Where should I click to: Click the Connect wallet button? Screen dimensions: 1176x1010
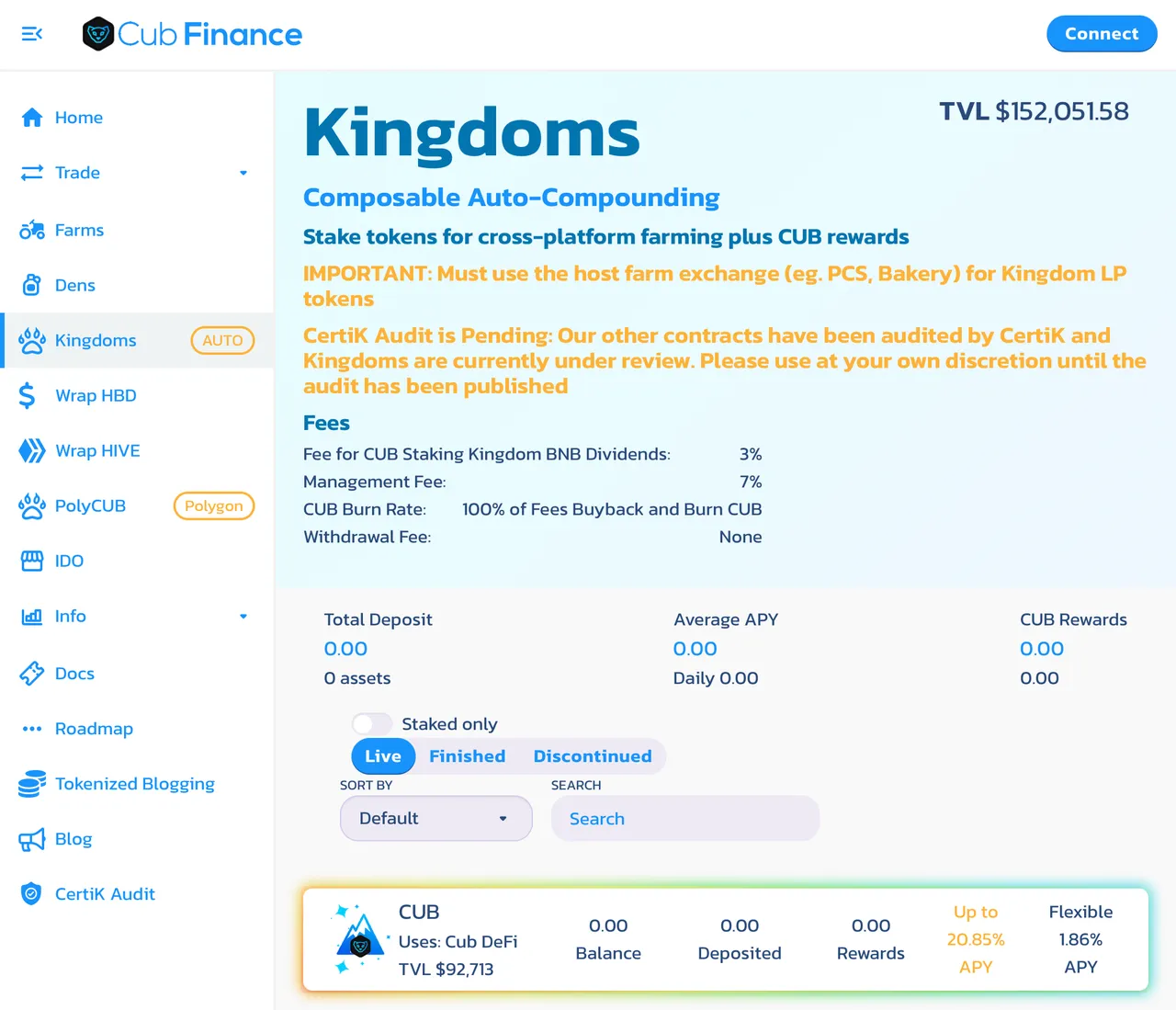tap(1102, 34)
